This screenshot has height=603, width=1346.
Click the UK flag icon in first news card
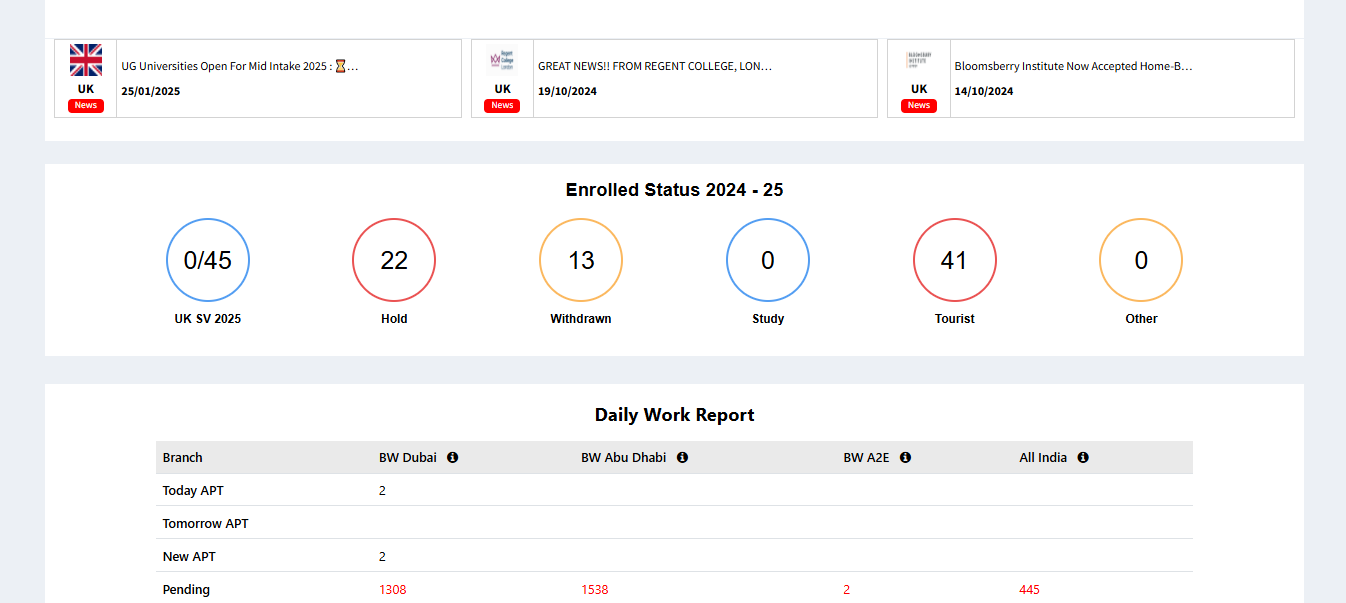(x=86, y=60)
